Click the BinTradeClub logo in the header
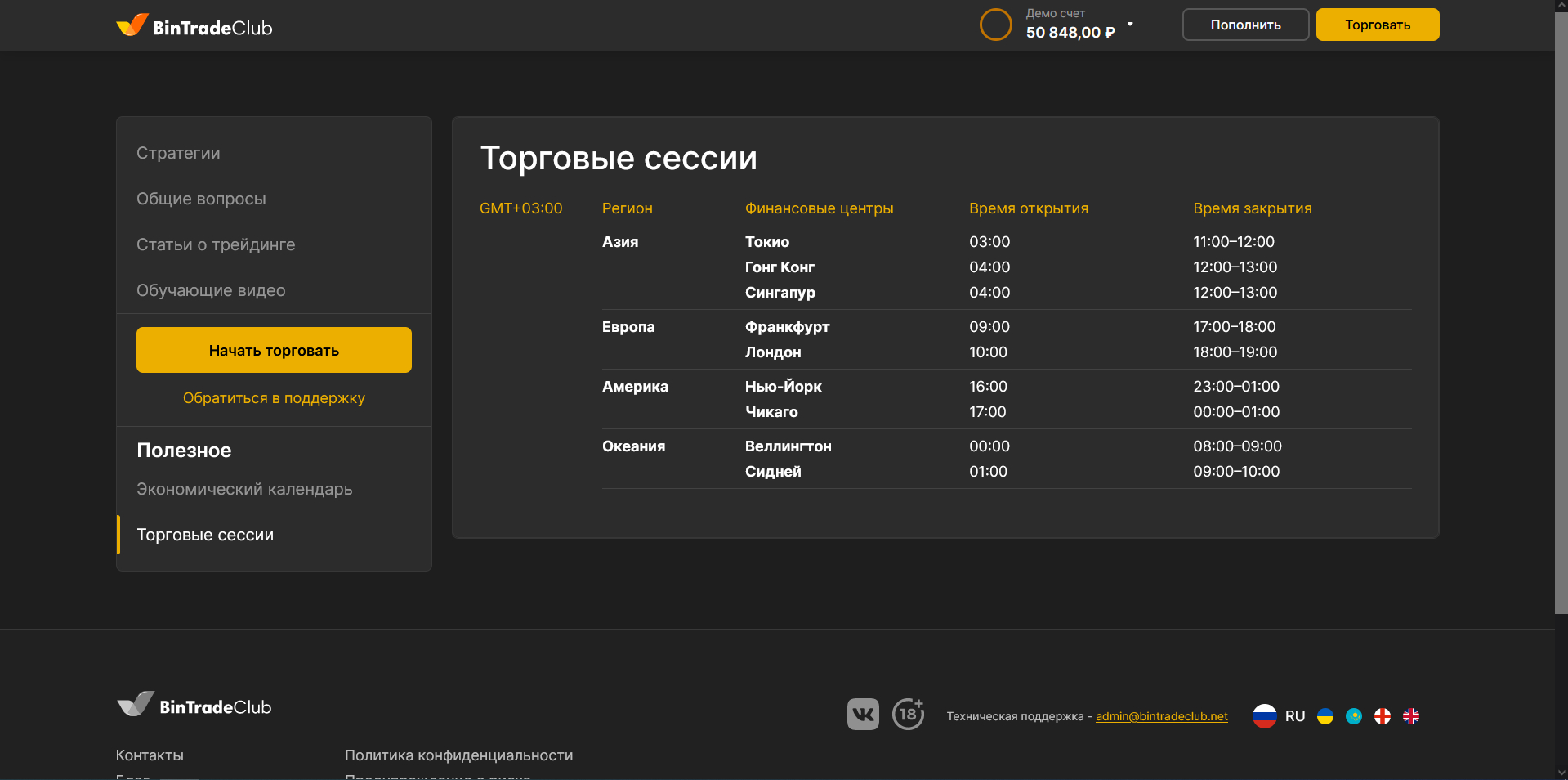This screenshot has width=1568, height=780. pyautogui.click(x=194, y=25)
